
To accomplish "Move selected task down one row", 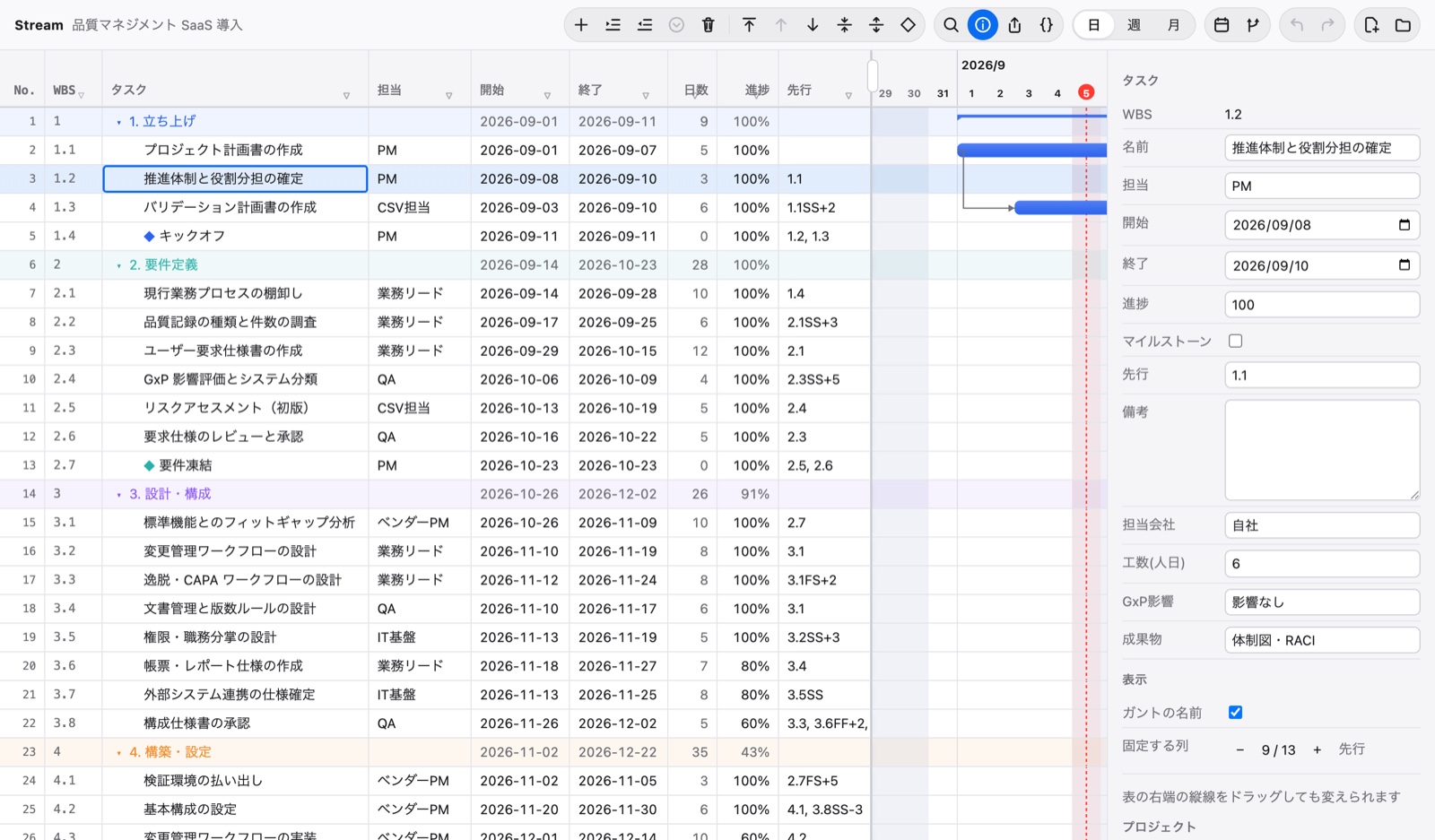I will [x=813, y=25].
